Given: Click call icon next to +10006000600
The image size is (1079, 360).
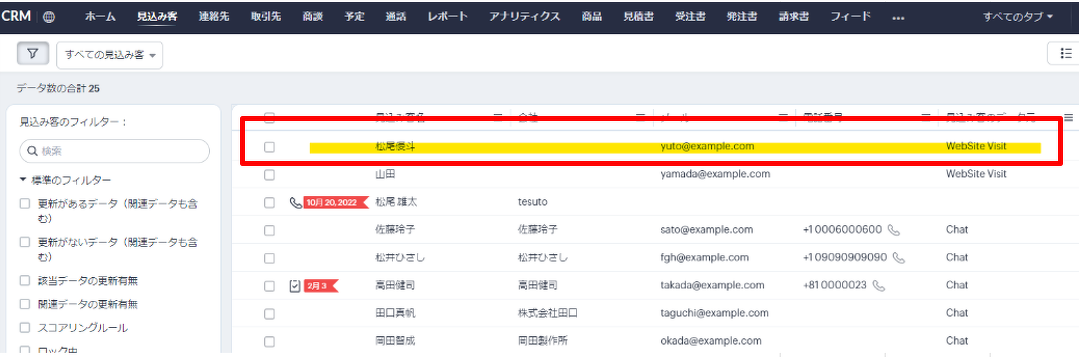Looking at the screenshot, I should click(x=893, y=229).
